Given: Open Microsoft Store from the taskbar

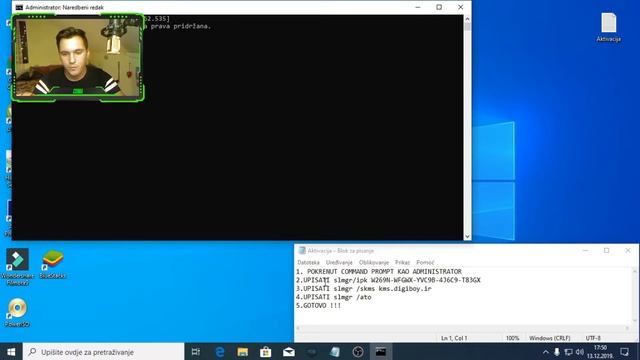Looking at the screenshot, I should click(x=266, y=352).
